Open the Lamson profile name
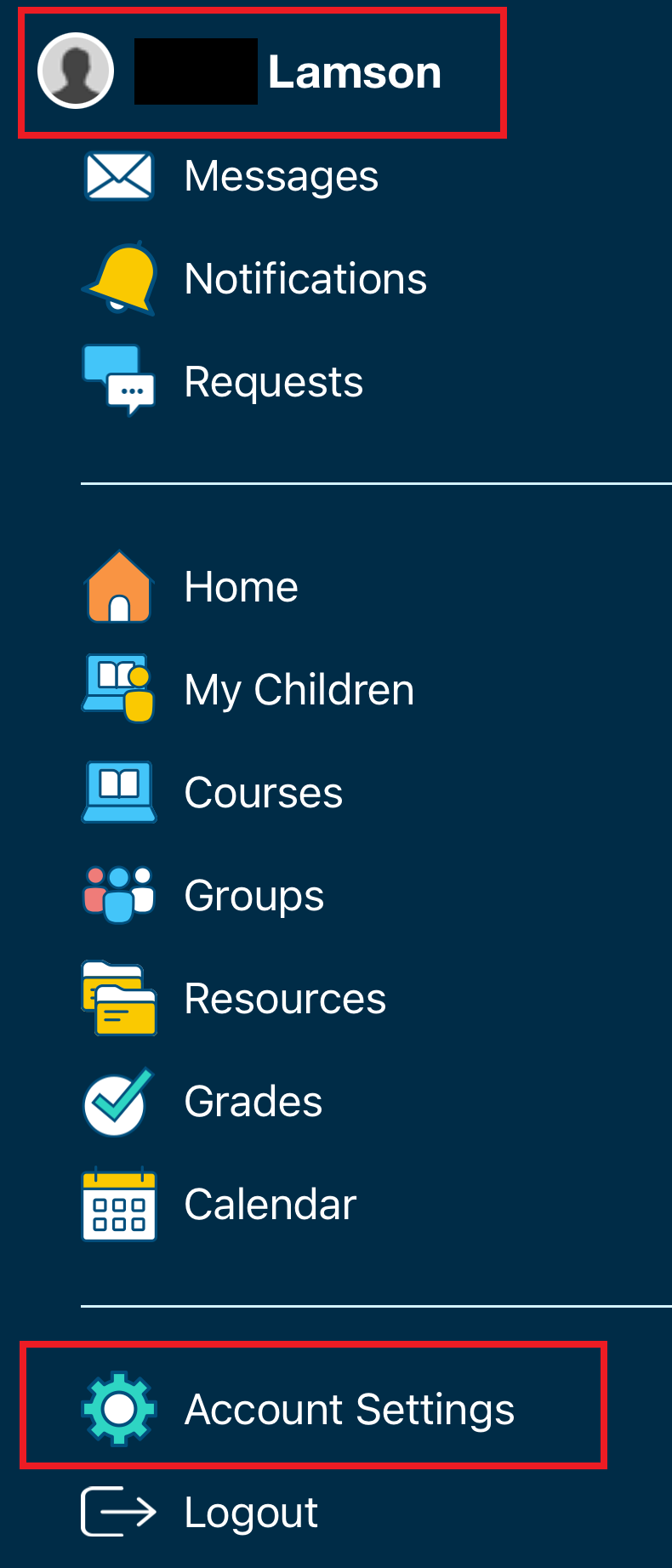Viewport: 672px width, 1568px height. point(354,72)
